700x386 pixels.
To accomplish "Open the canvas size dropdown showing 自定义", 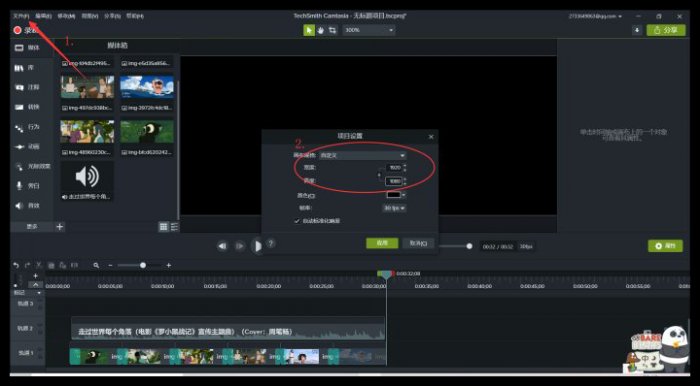I will (x=362, y=155).
